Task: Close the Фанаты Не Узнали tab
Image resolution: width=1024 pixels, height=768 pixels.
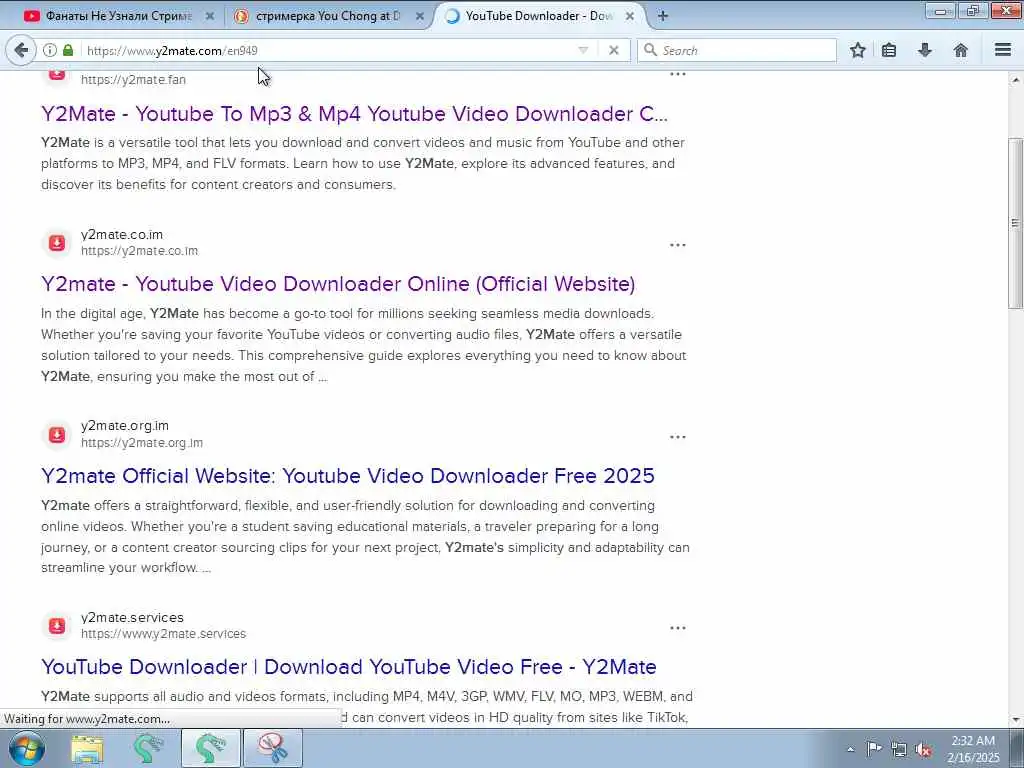Action: click(210, 16)
